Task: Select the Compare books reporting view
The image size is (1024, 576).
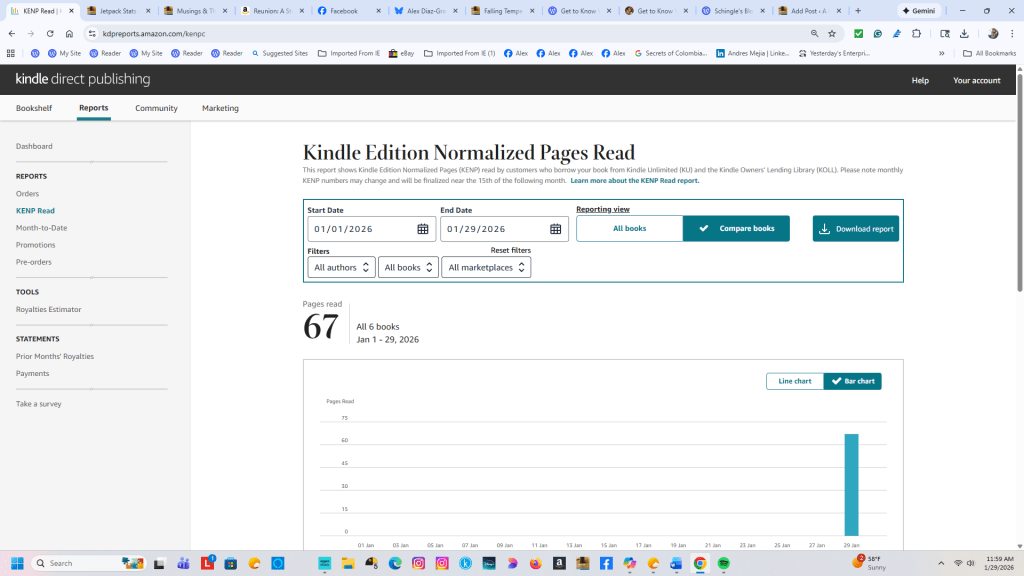Action: (x=736, y=229)
